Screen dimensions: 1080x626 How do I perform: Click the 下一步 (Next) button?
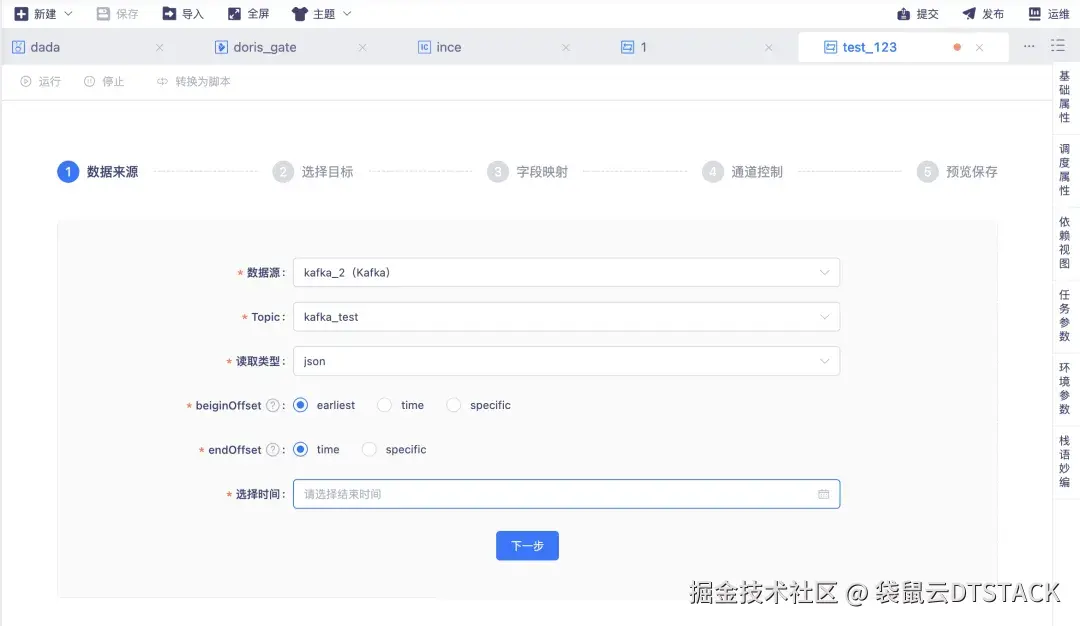pos(527,545)
